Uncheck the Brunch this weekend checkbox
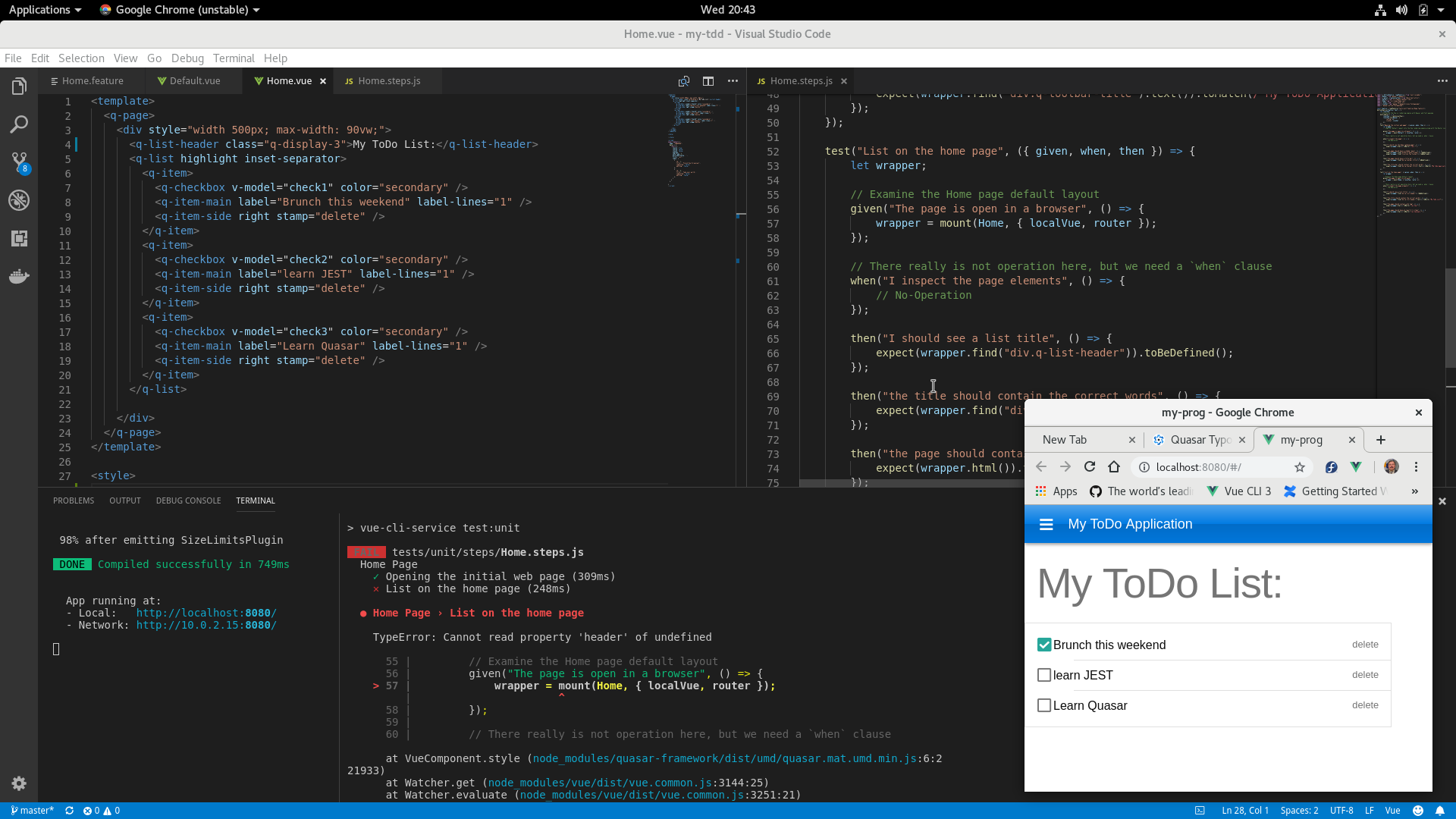The width and height of the screenshot is (1456, 819). tap(1044, 645)
